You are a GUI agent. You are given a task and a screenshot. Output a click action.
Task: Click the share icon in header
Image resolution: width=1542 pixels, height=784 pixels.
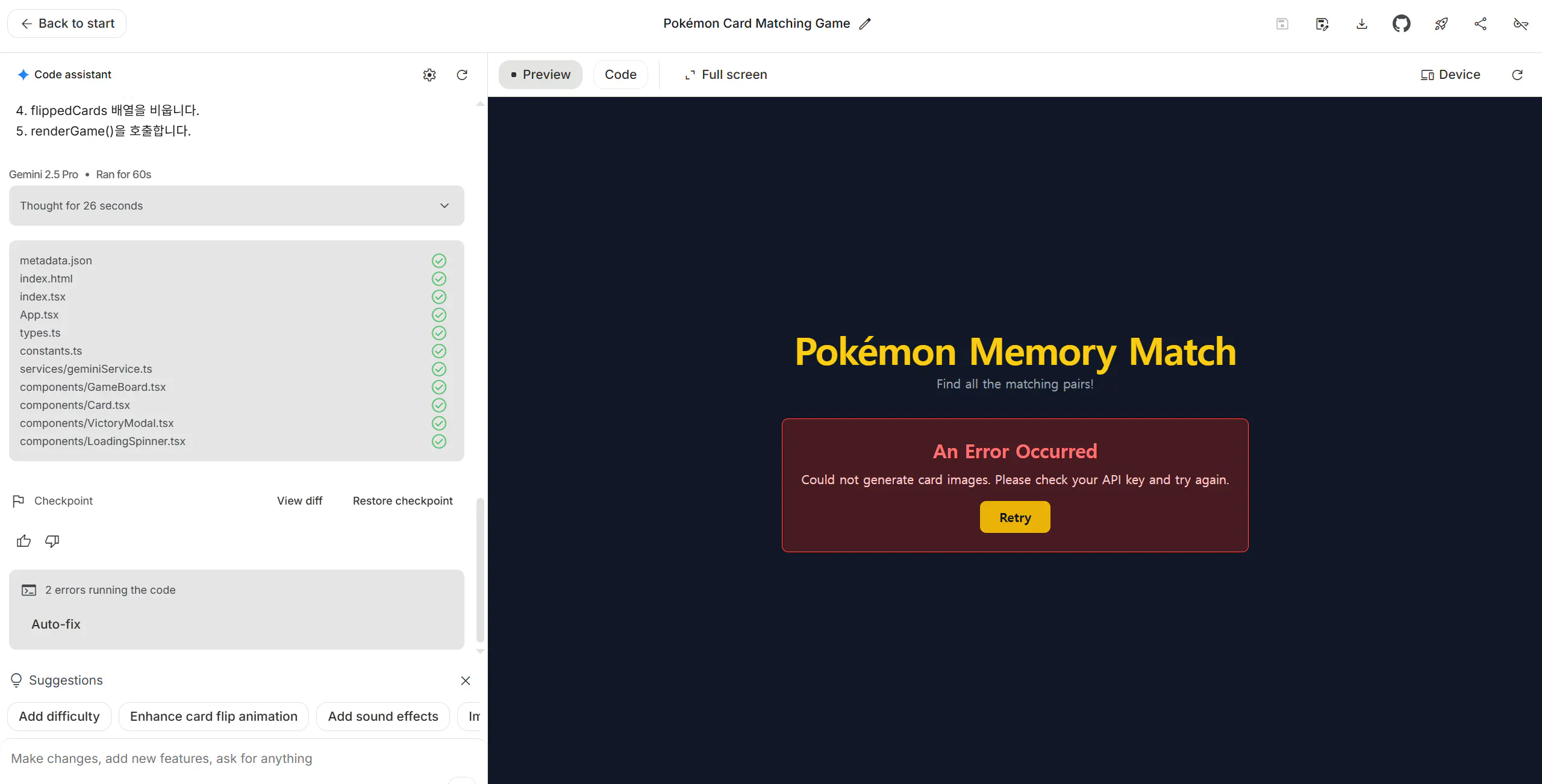(1481, 24)
